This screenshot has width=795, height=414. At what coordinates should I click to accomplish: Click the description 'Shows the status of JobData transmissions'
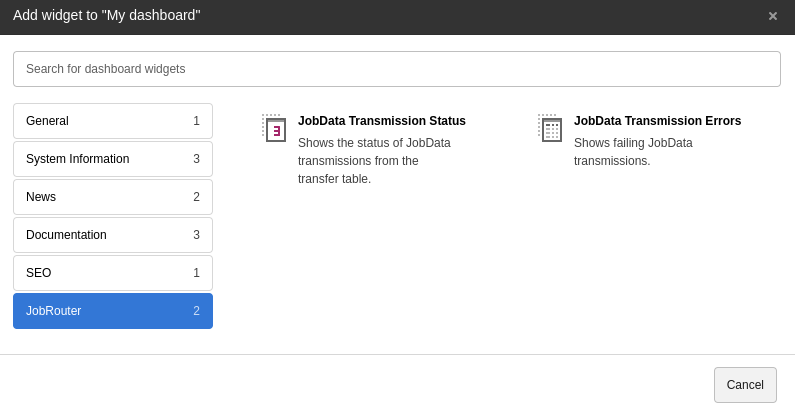[374, 161]
